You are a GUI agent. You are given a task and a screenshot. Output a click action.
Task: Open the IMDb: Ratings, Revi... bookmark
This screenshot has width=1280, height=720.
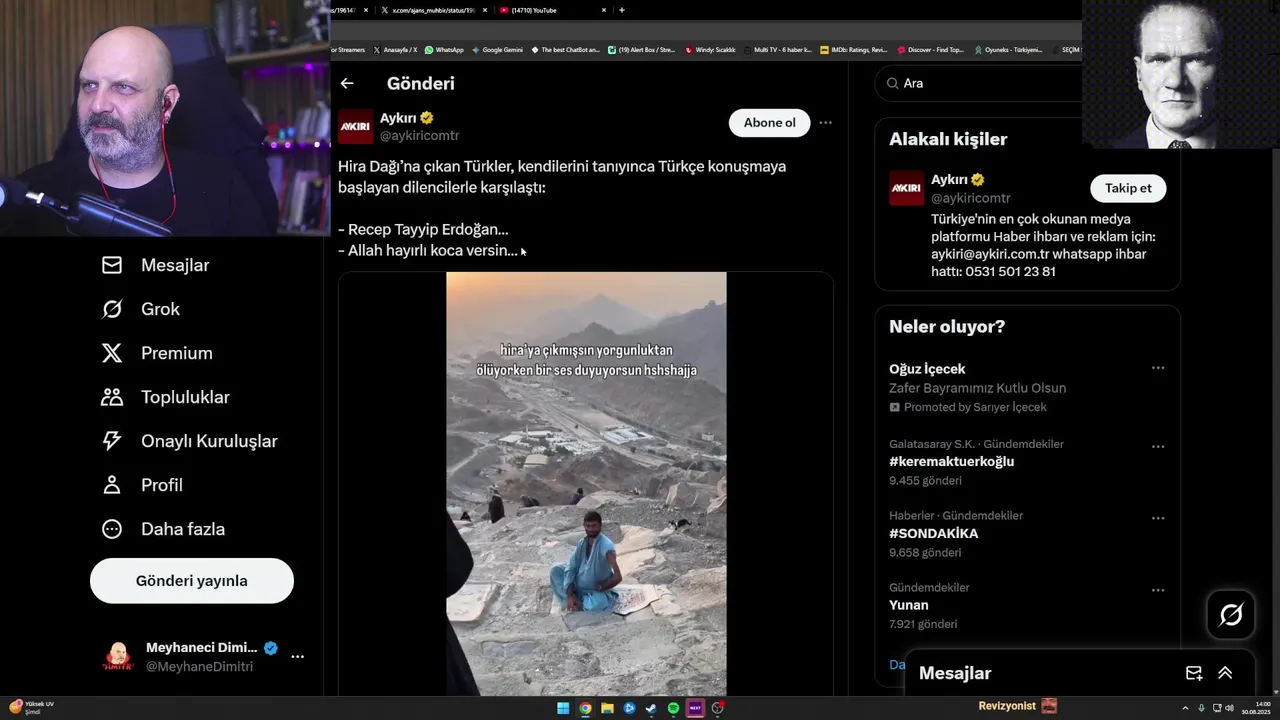tap(854, 49)
